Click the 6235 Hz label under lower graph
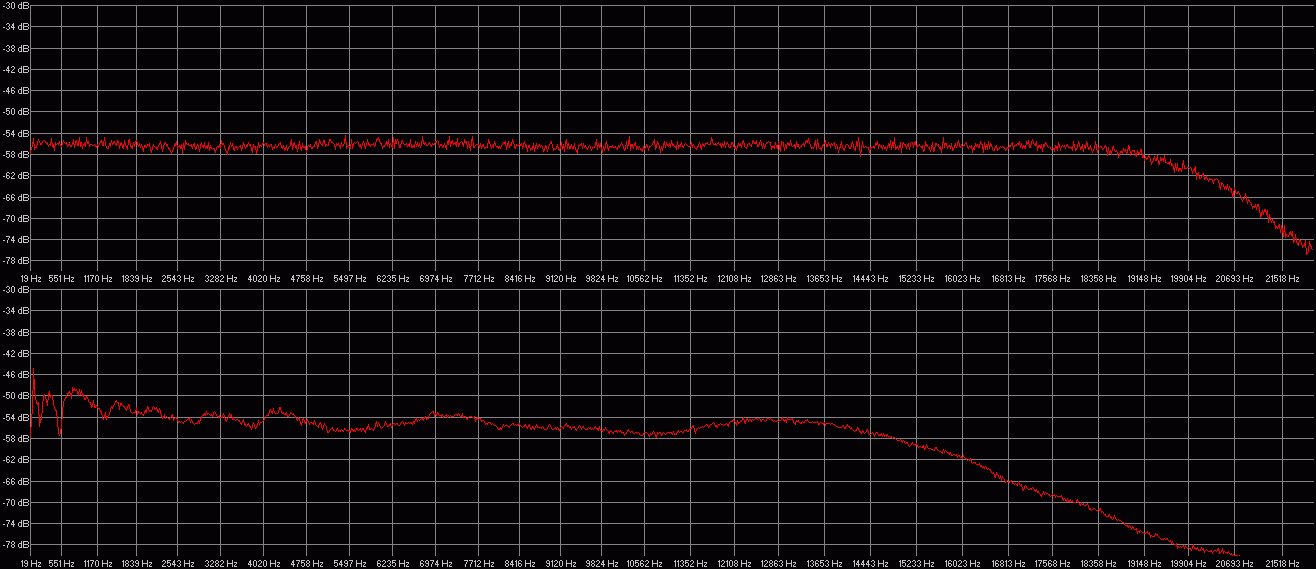The width and height of the screenshot is (1316, 569). 393,564
